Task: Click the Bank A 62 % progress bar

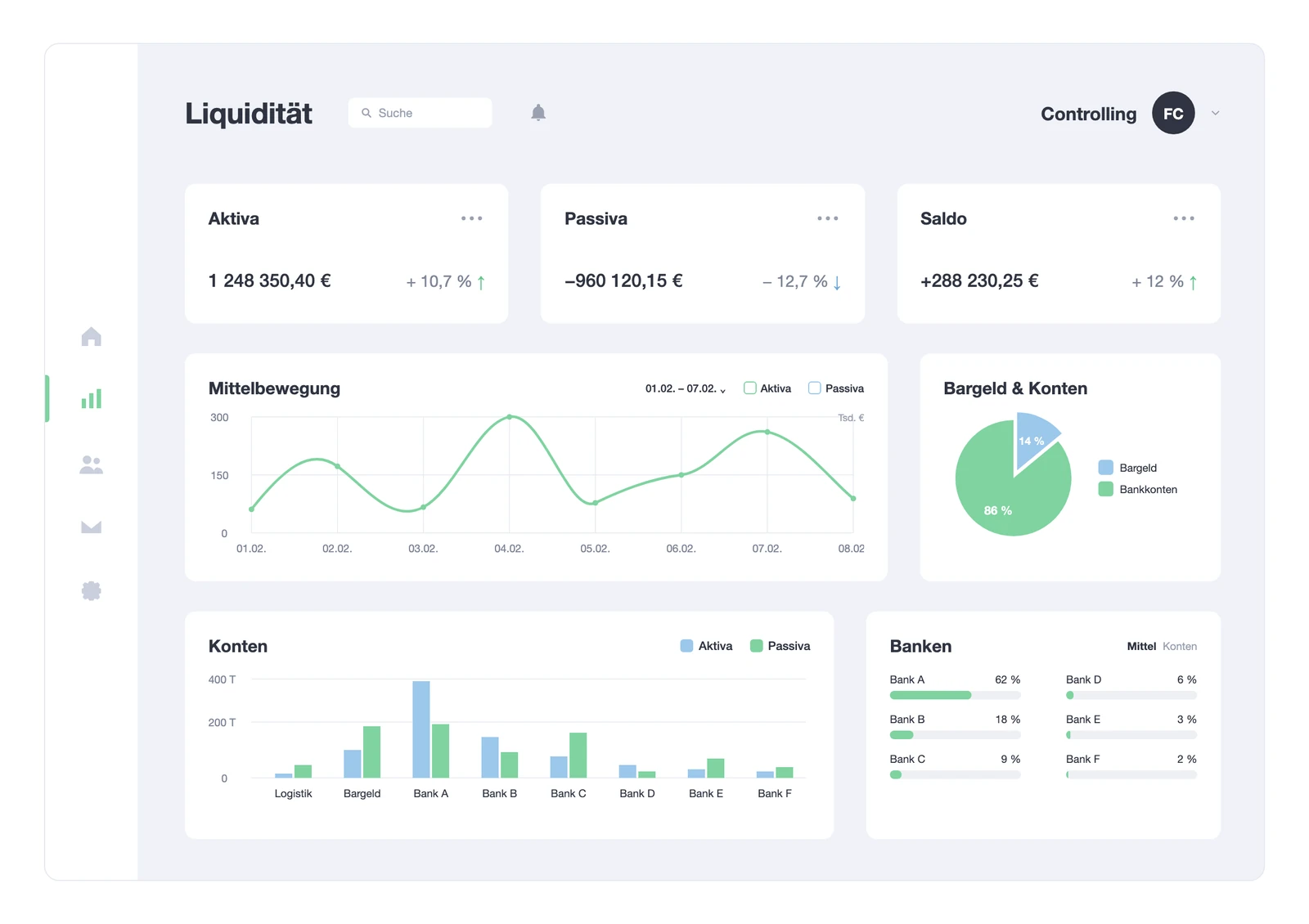Action: (x=955, y=695)
